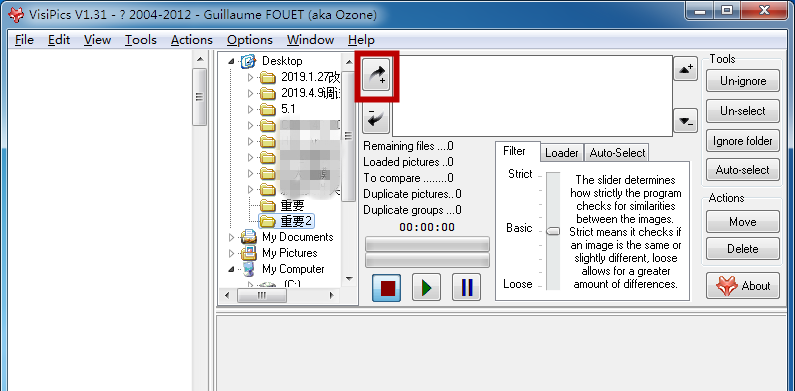Click the My Documents folder icon

(248, 237)
